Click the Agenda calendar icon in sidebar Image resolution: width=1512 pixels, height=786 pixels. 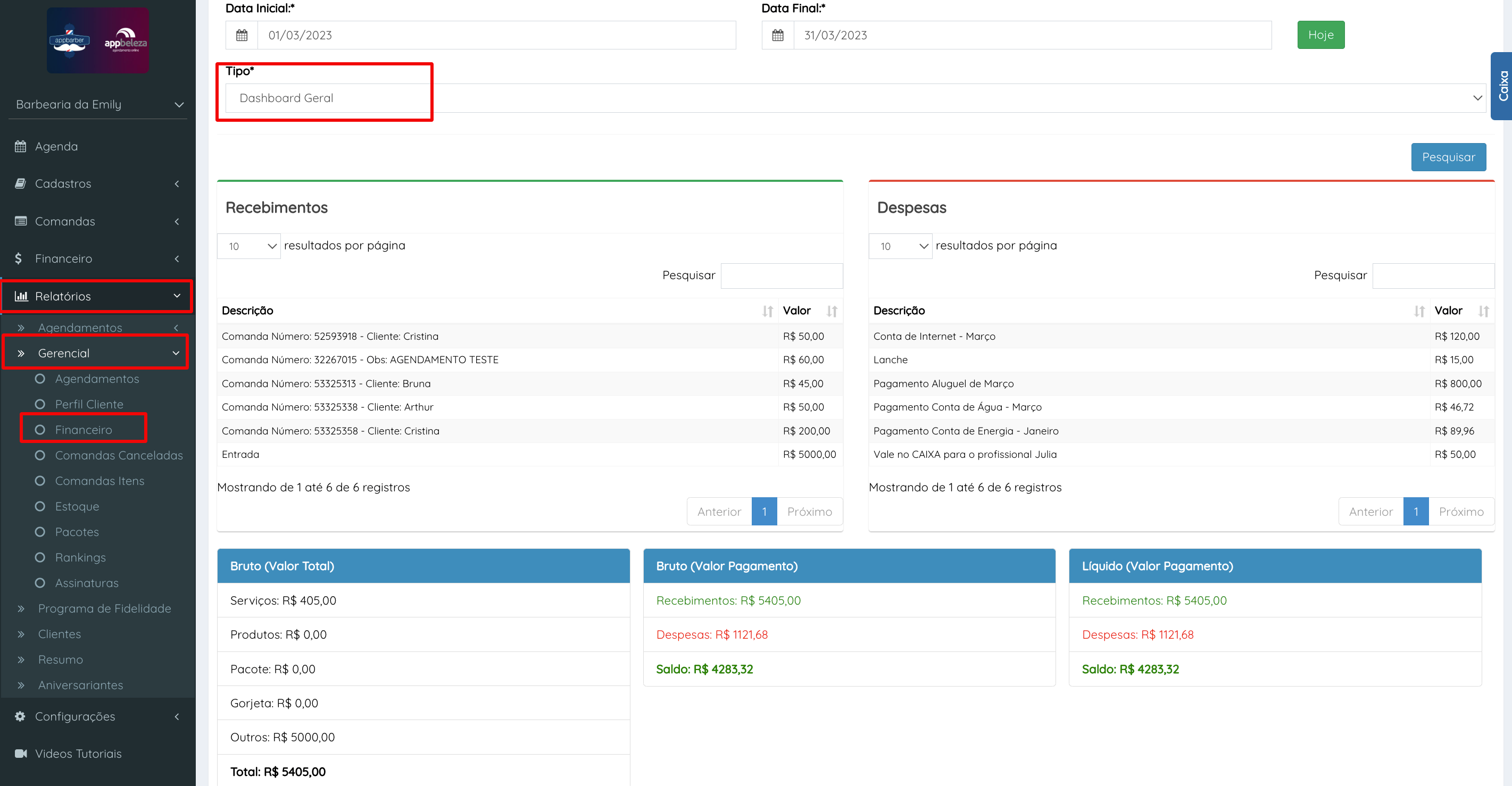click(21, 147)
